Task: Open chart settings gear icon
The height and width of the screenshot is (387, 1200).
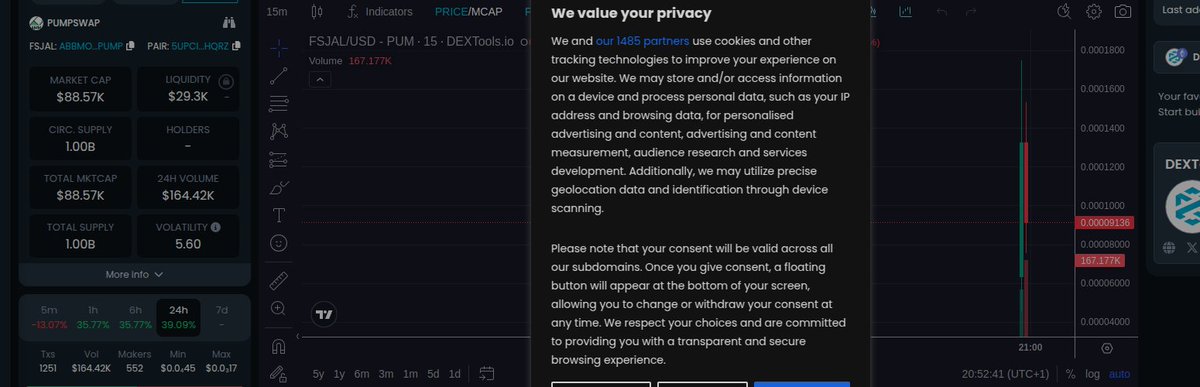Action: [1094, 12]
